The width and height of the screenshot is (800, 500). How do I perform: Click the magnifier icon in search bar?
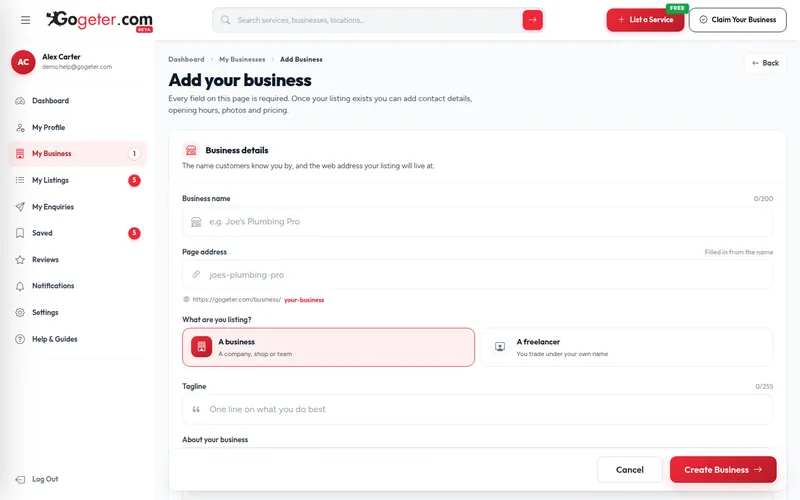[225, 20]
